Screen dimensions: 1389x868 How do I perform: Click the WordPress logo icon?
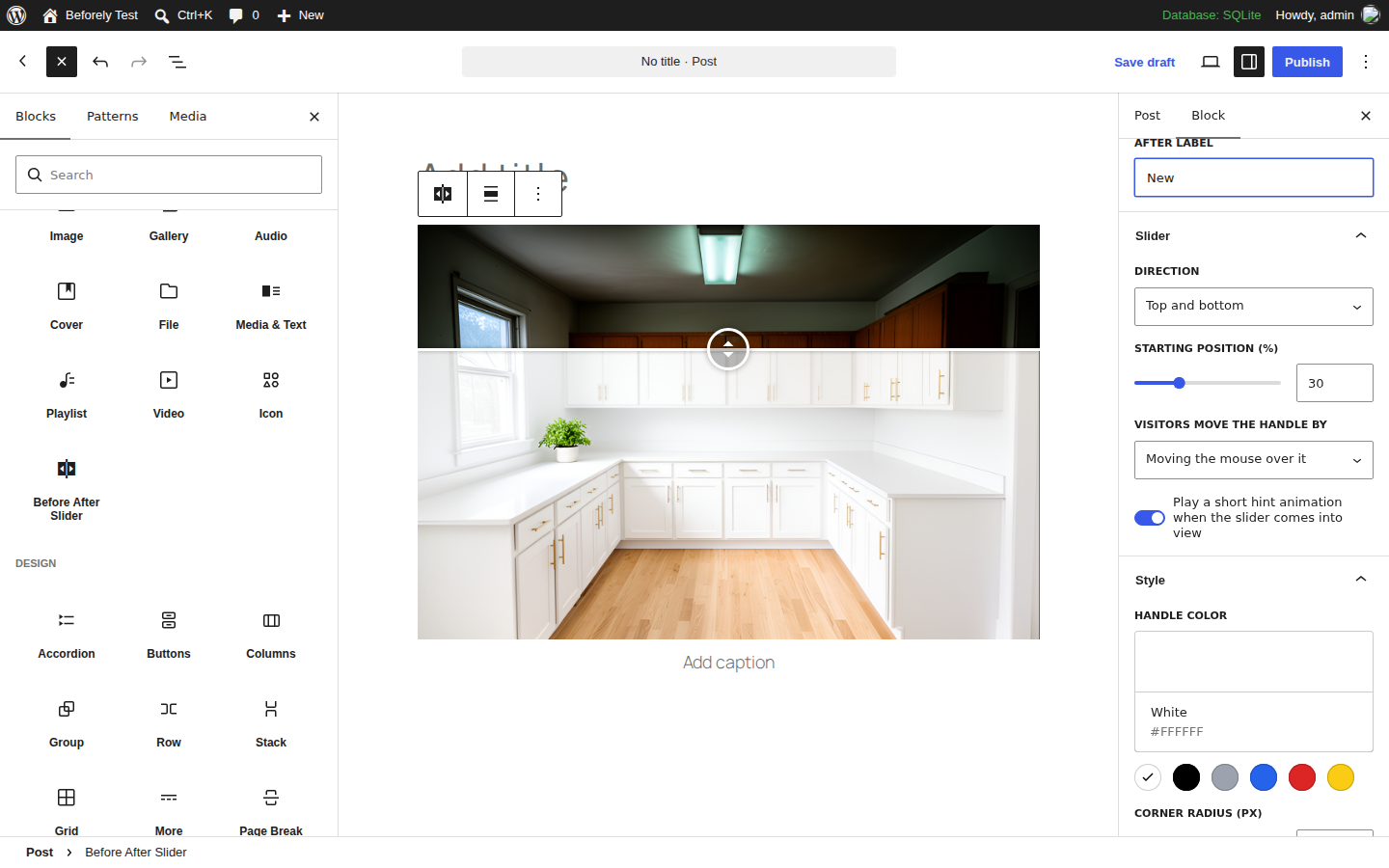pyautogui.click(x=16, y=15)
